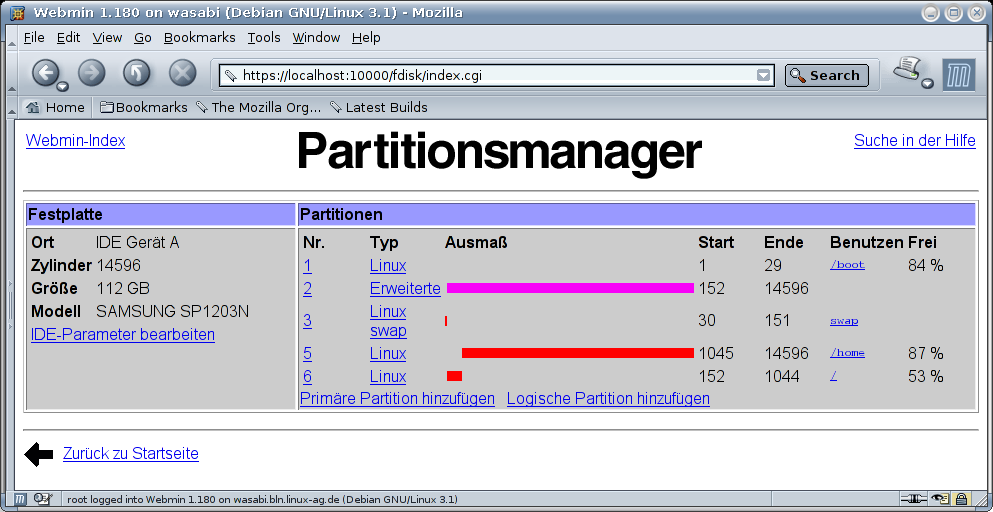The image size is (993, 512).
Task: Click the Mail component icon in status bar
Action: point(42,499)
